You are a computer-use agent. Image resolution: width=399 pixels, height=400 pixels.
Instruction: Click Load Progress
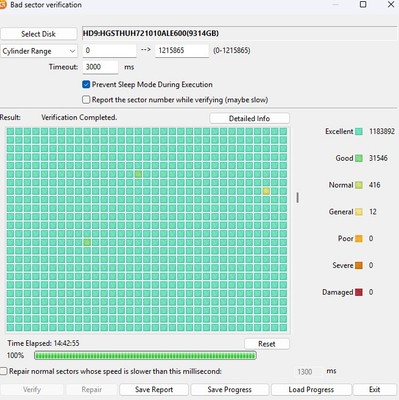coord(311,390)
